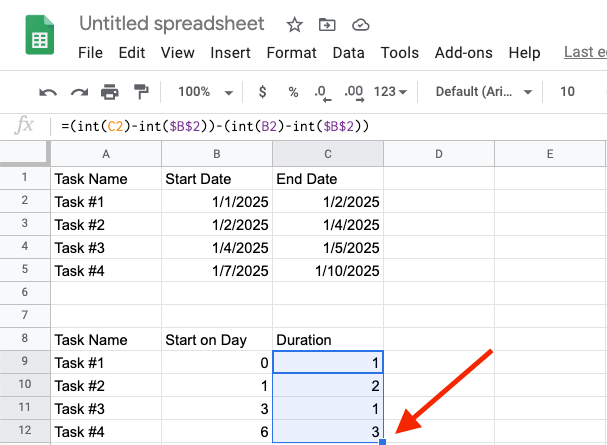Click the Last edit link
Viewport: 607px width, 445px height.
click(x=585, y=52)
